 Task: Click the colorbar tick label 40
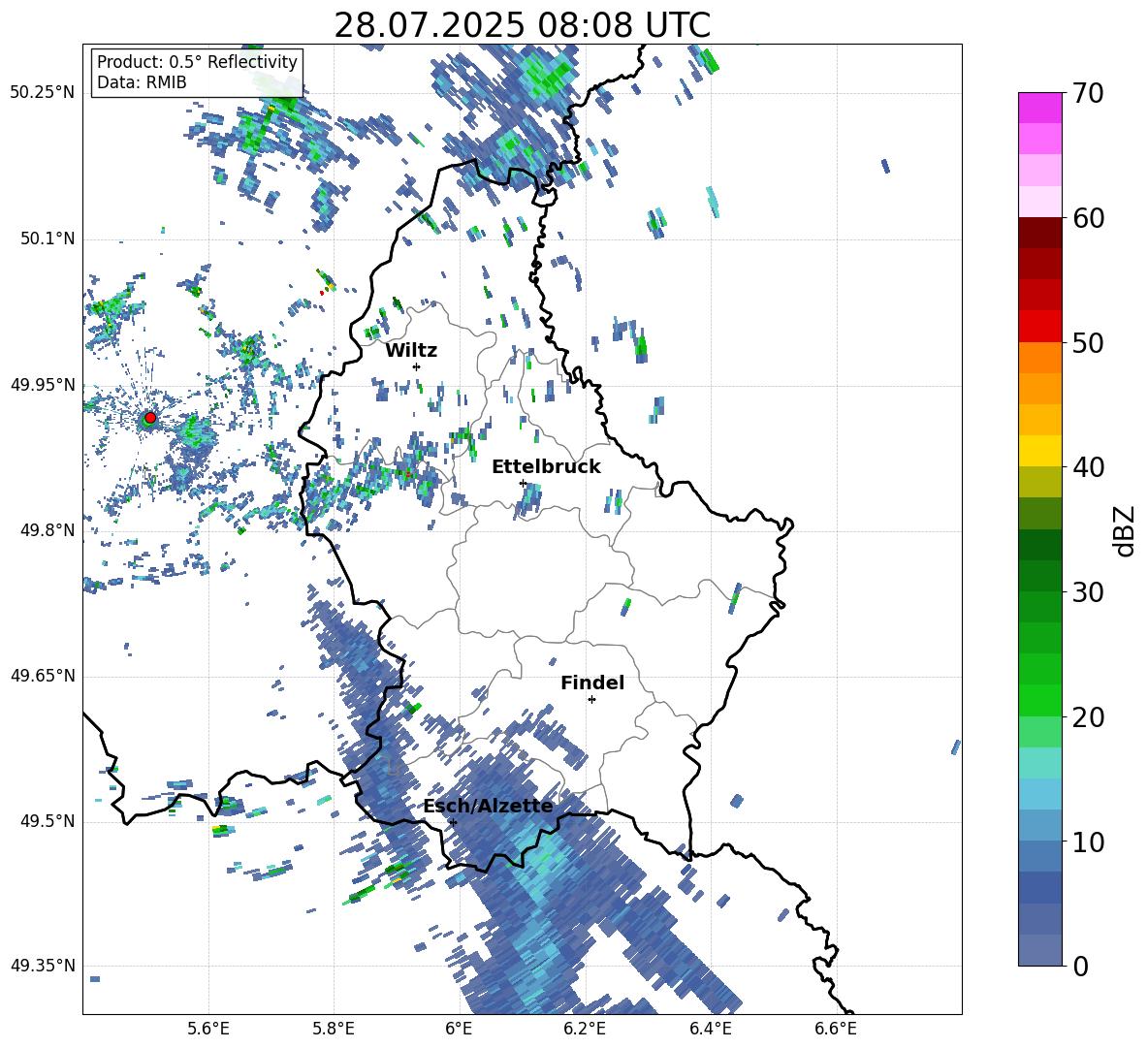pyautogui.click(x=1088, y=467)
